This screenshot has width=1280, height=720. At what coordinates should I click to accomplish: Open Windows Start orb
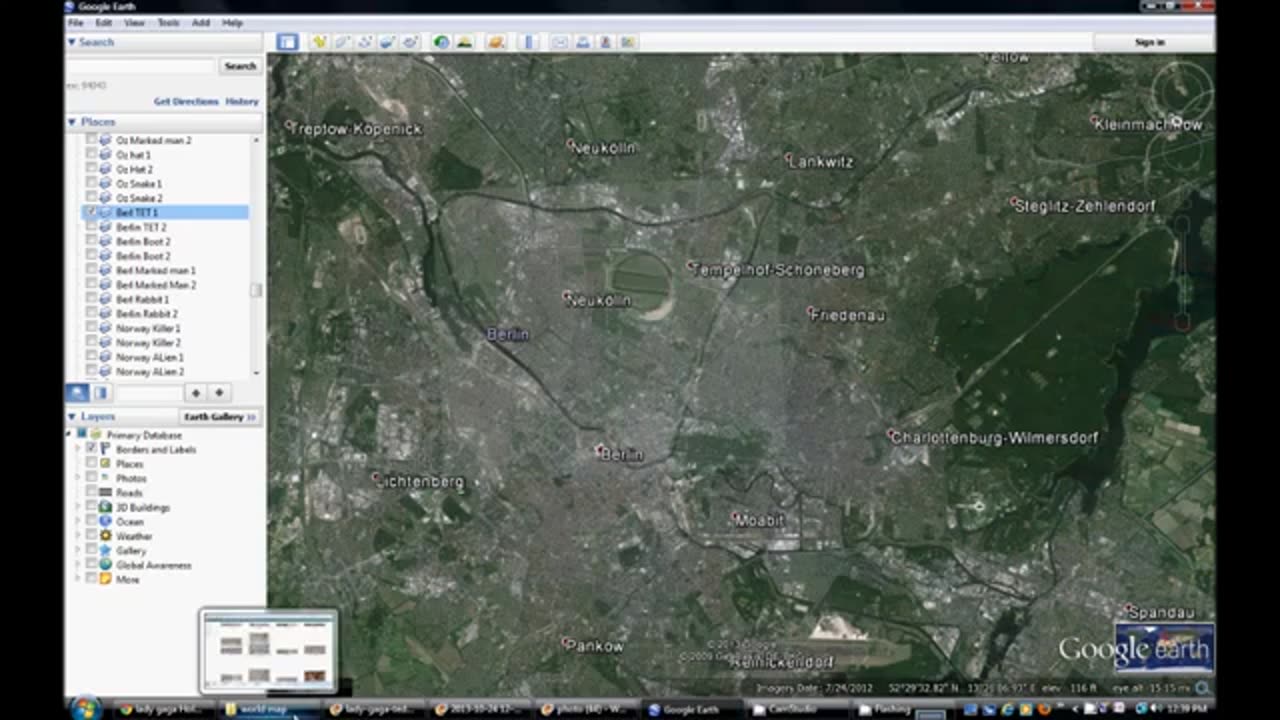86,709
